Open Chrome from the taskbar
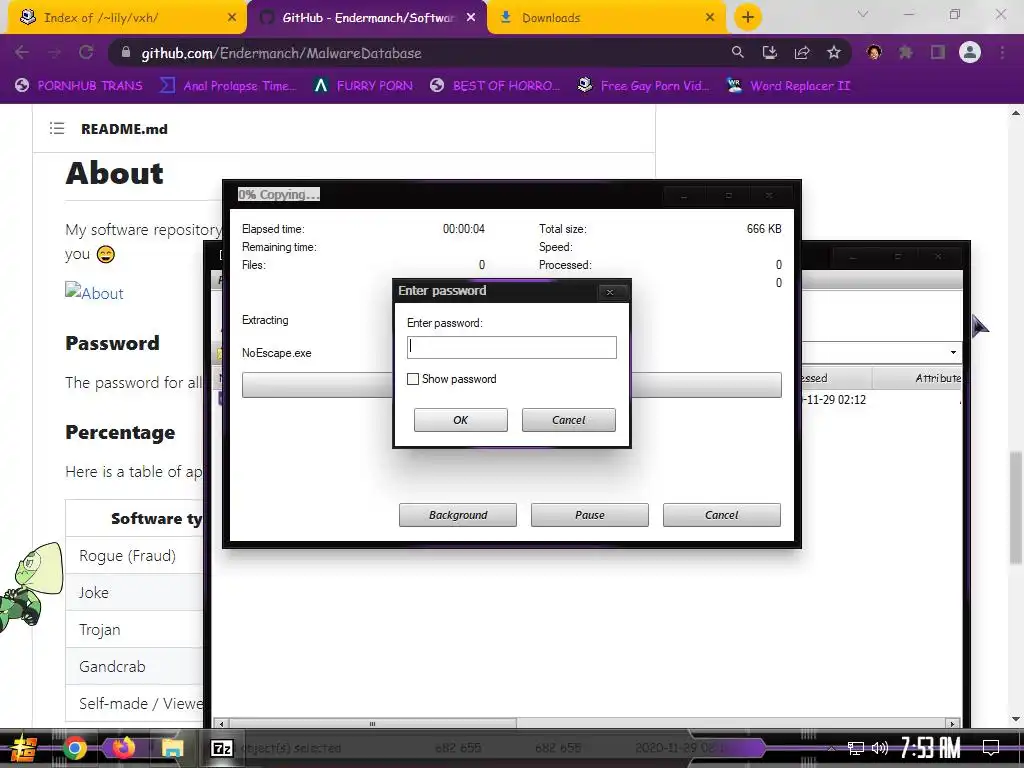1024x768 pixels. click(x=74, y=748)
